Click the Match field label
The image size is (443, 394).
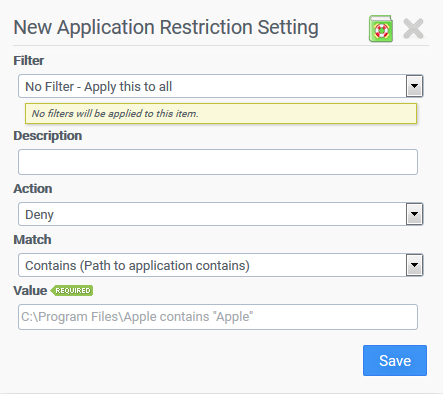[x=32, y=240]
